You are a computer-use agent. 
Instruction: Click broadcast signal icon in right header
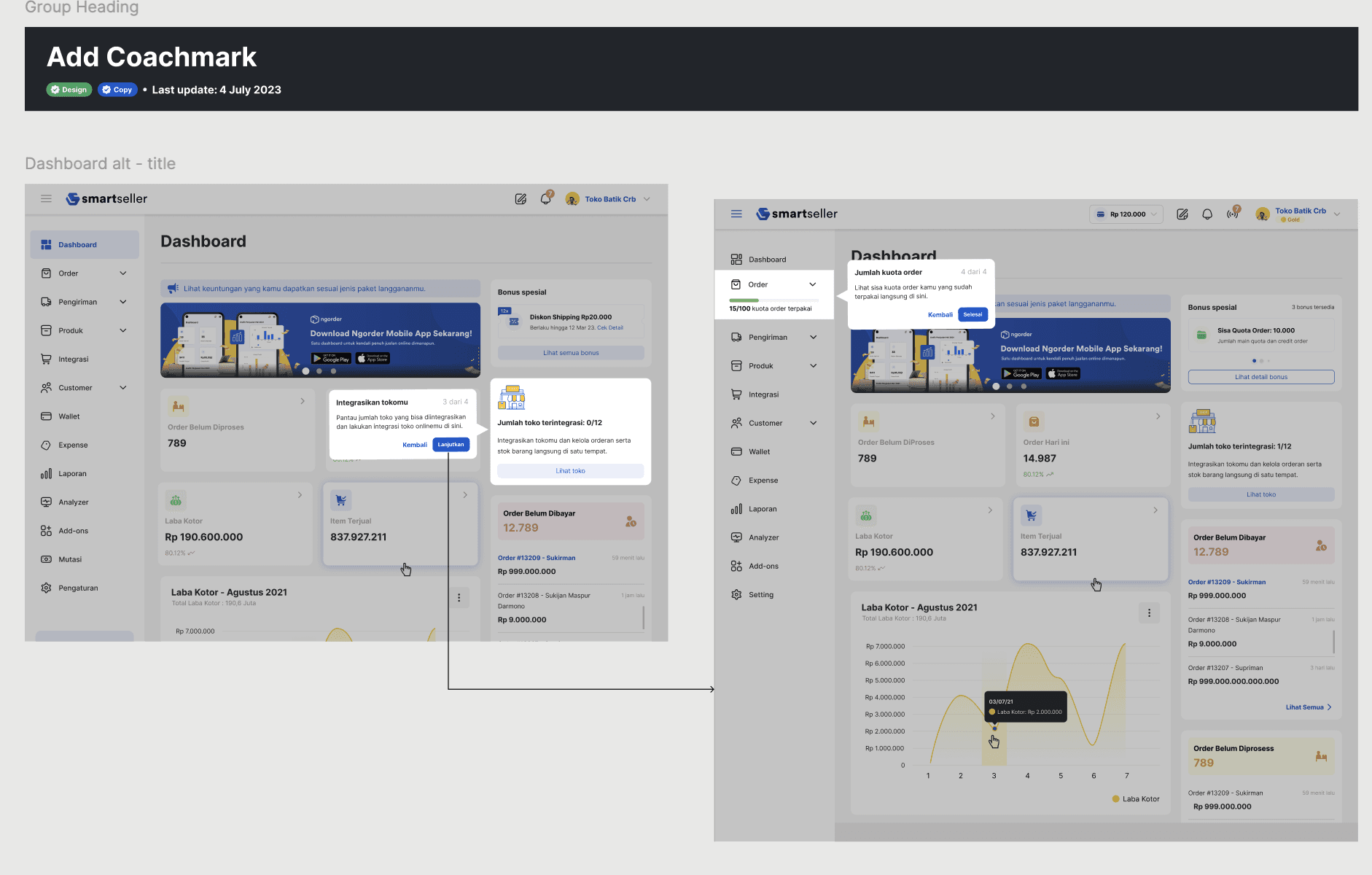(x=1233, y=213)
